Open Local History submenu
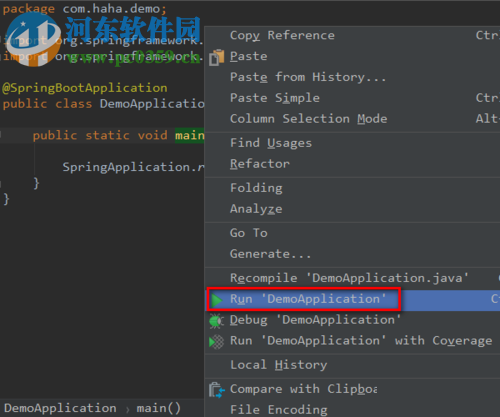The width and height of the screenshot is (500, 417). tap(352, 365)
